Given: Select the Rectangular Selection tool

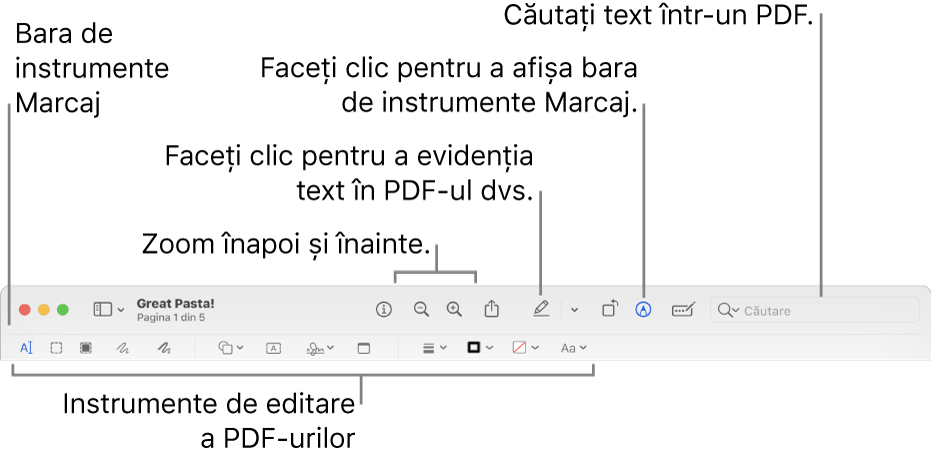Looking at the screenshot, I should 56,348.
